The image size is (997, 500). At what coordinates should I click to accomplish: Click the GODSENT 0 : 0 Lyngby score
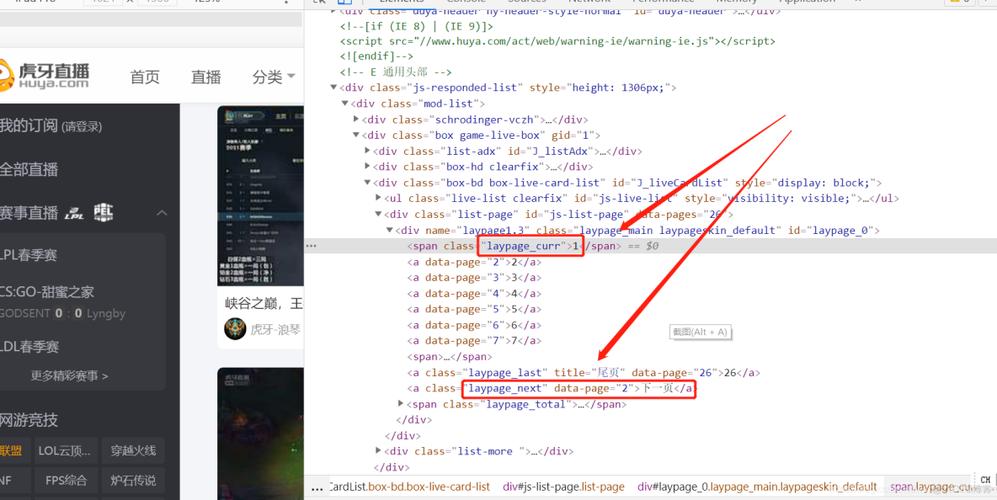tap(63, 314)
